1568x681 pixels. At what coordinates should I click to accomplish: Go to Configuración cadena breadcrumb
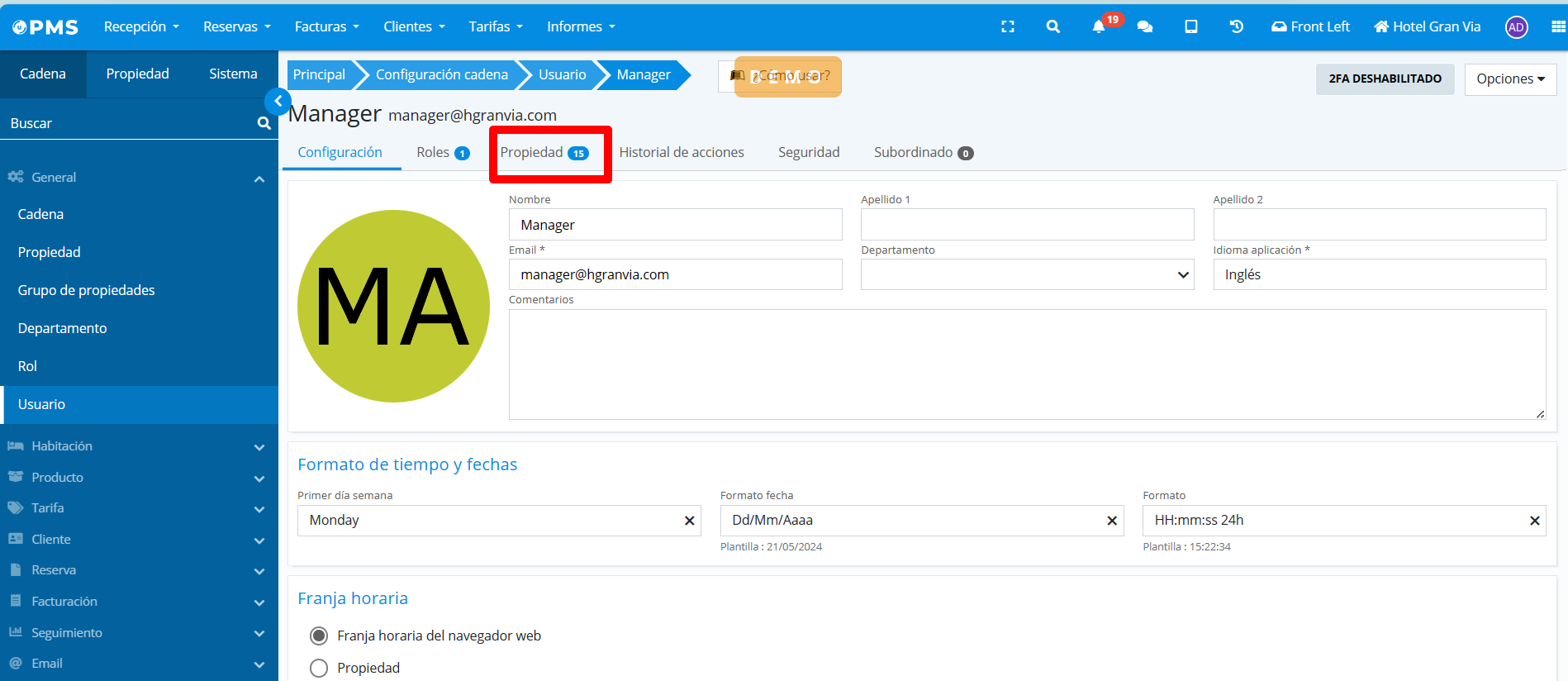[441, 75]
